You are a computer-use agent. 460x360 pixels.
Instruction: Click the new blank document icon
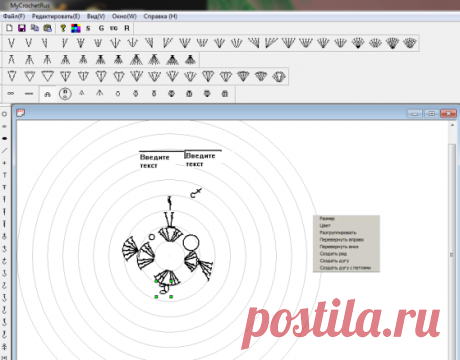(9, 28)
